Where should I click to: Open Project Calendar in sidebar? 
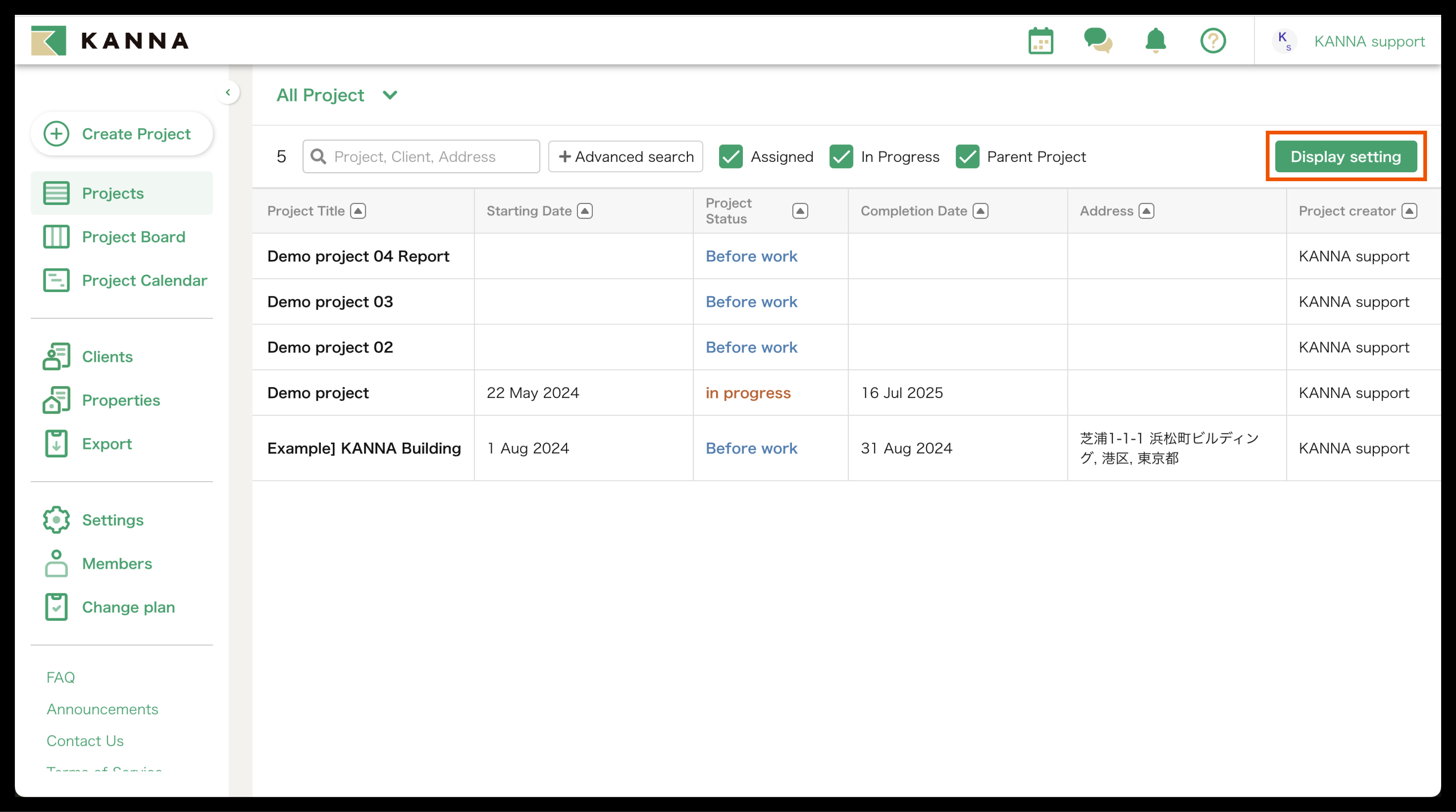click(144, 280)
